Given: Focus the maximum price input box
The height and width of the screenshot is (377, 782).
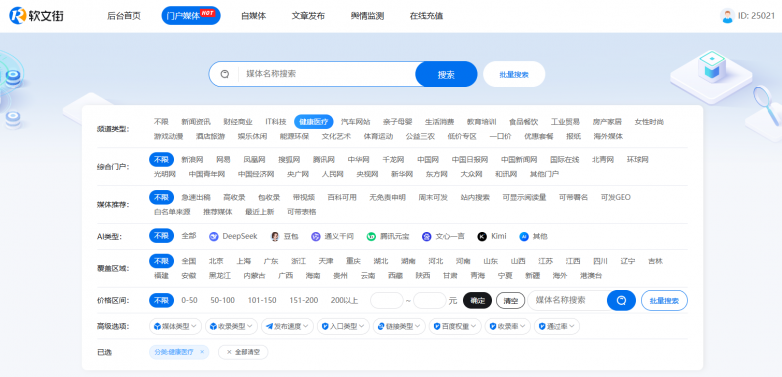Looking at the screenshot, I should [429, 301].
